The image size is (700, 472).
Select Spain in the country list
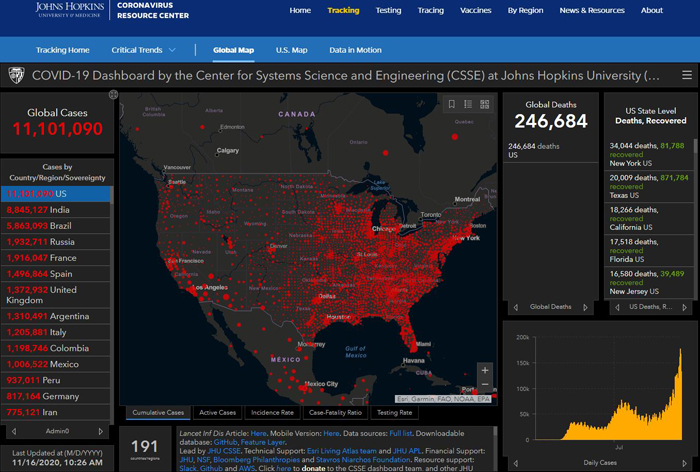pyautogui.click(x=55, y=274)
